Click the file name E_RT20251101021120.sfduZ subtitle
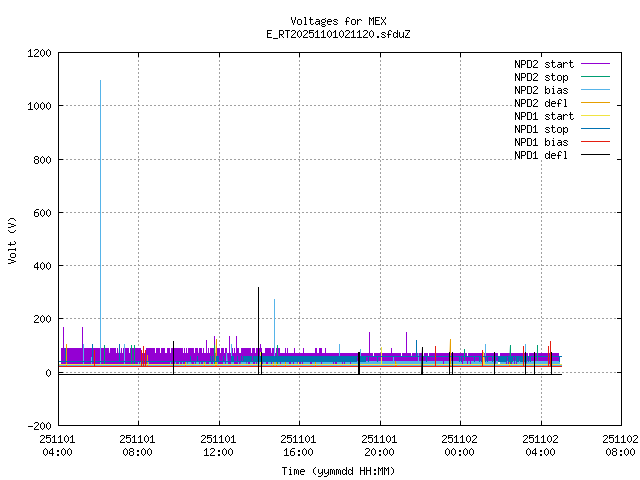This screenshot has width=640, height=480. pyautogui.click(x=338, y=34)
